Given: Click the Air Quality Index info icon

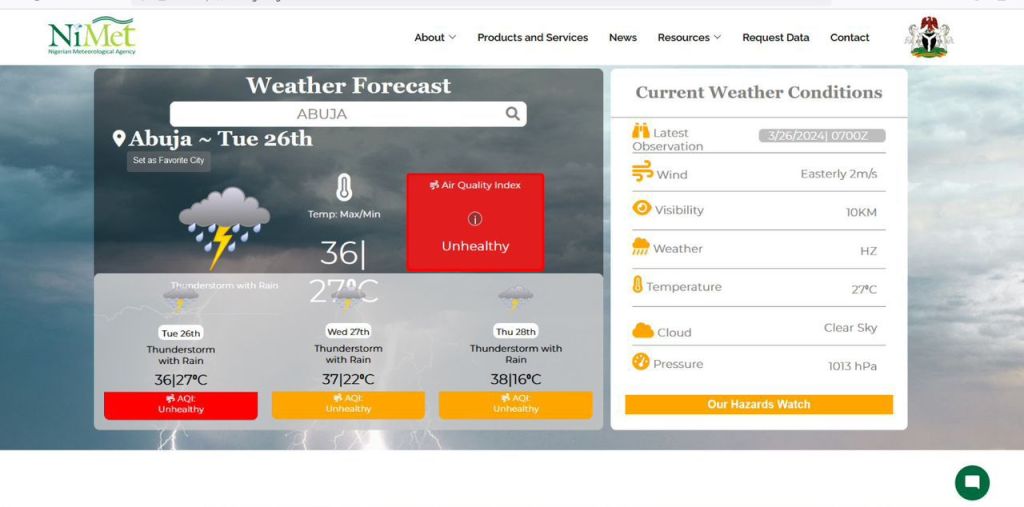Looking at the screenshot, I should pos(475,219).
